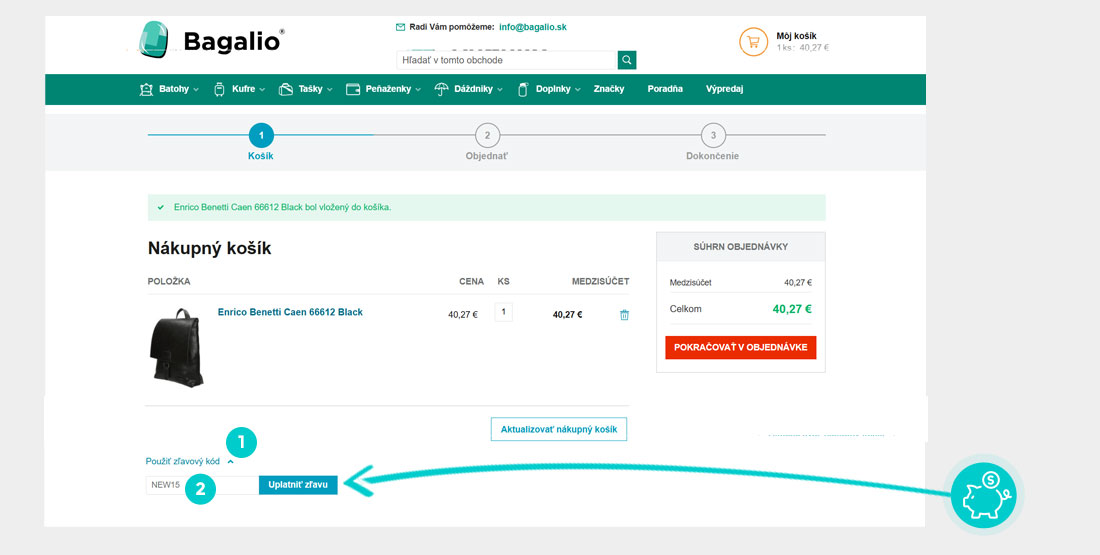Screen dimensions: 1100x555
Task: Open the Značky menu item
Action: coord(608,89)
